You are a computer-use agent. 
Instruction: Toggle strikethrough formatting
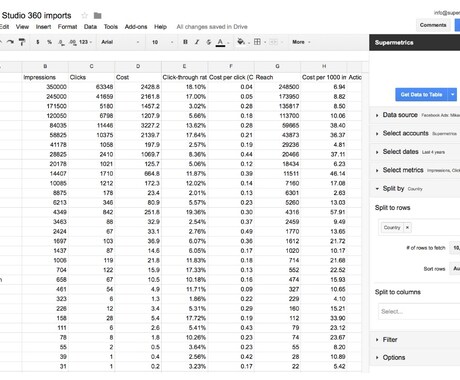(x=209, y=42)
